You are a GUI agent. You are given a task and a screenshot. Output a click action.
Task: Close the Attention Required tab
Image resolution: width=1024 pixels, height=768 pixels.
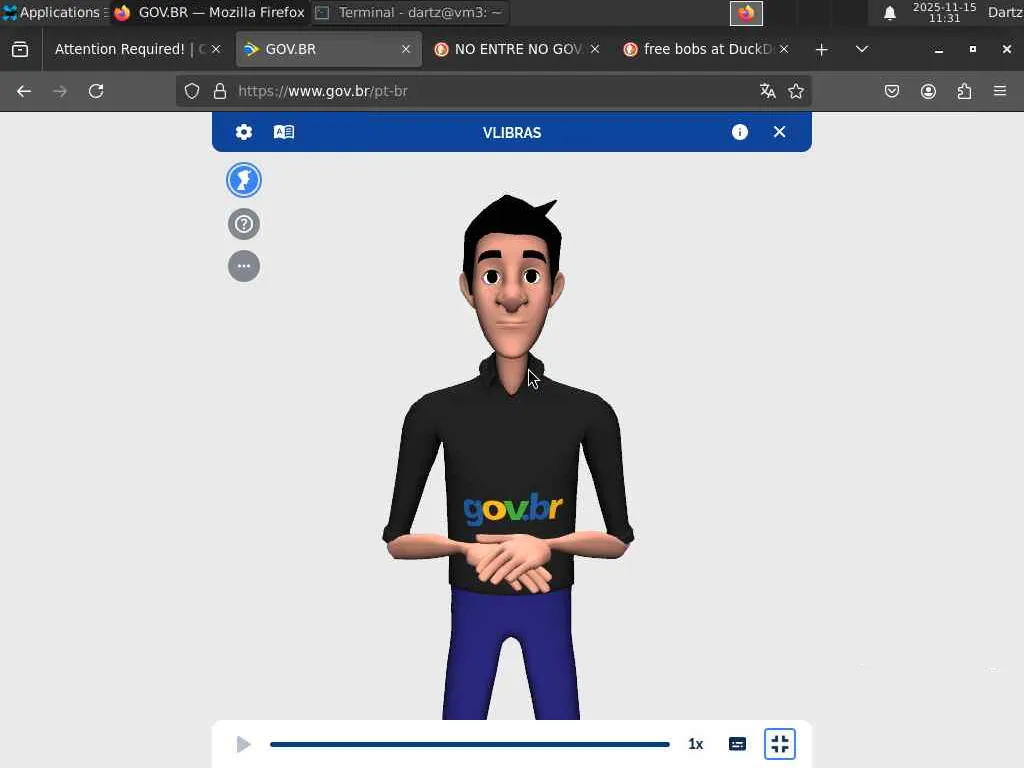(x=216, y=50)
